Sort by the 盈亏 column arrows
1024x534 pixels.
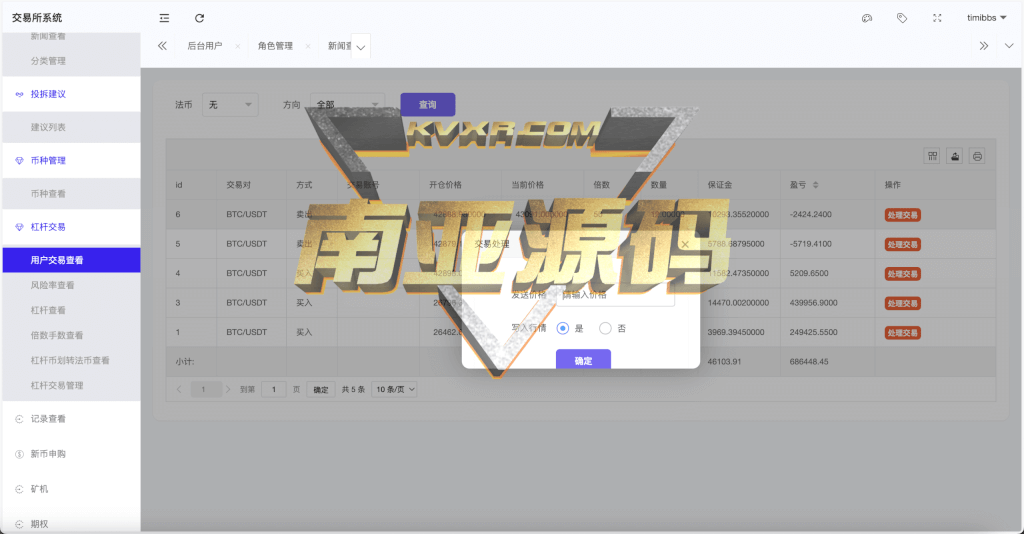pos(815,185)
